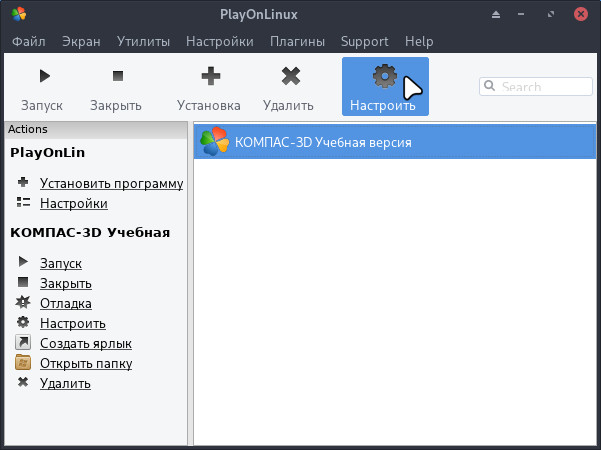This screenshot has height=450, width=601.
Task: Click the clover icon of КОМПАС-3D entry
Action: (x=214, y=141)
